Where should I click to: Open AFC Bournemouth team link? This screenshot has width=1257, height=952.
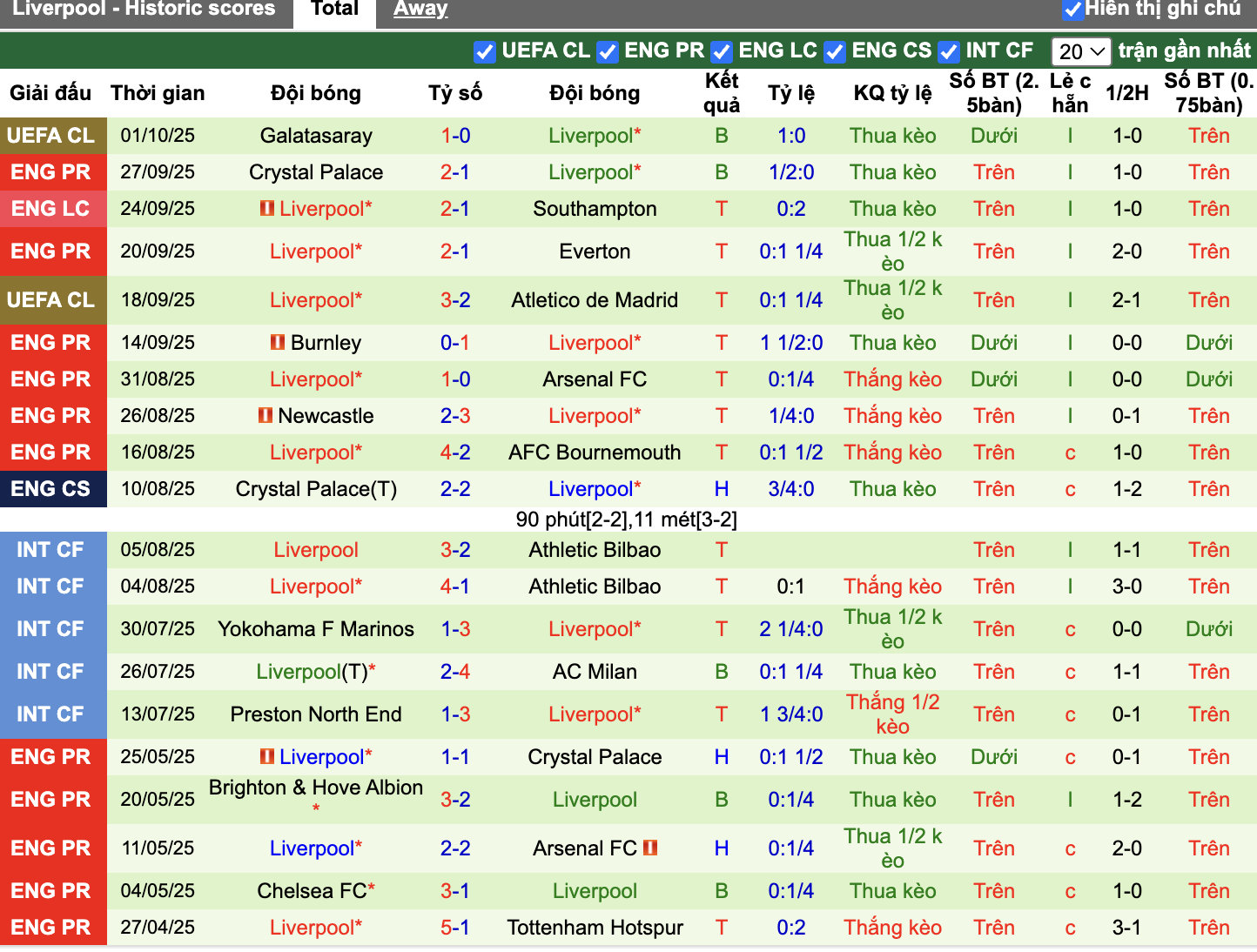click(x=595, y=453)
